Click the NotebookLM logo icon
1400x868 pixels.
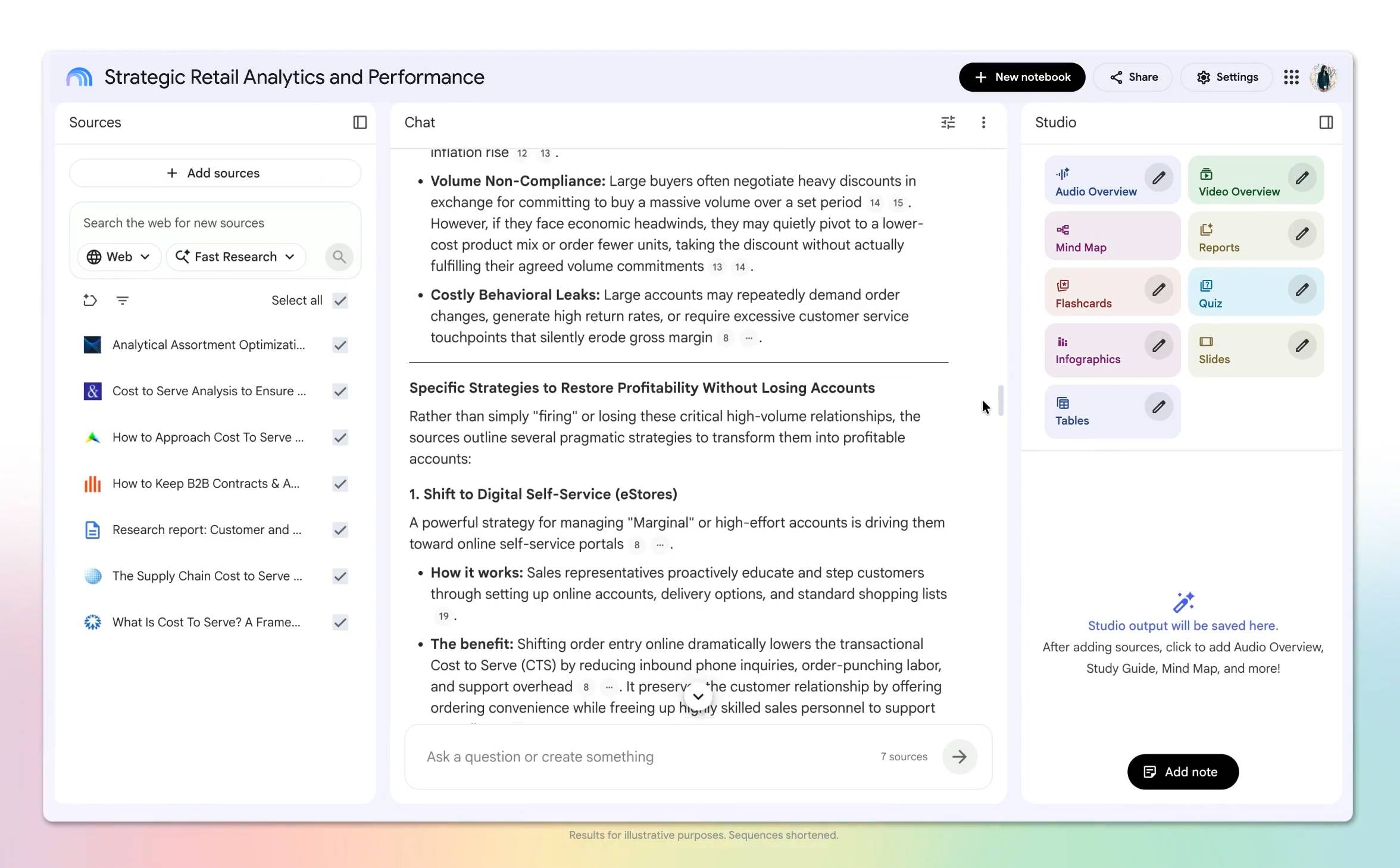[x=80, y=77]
